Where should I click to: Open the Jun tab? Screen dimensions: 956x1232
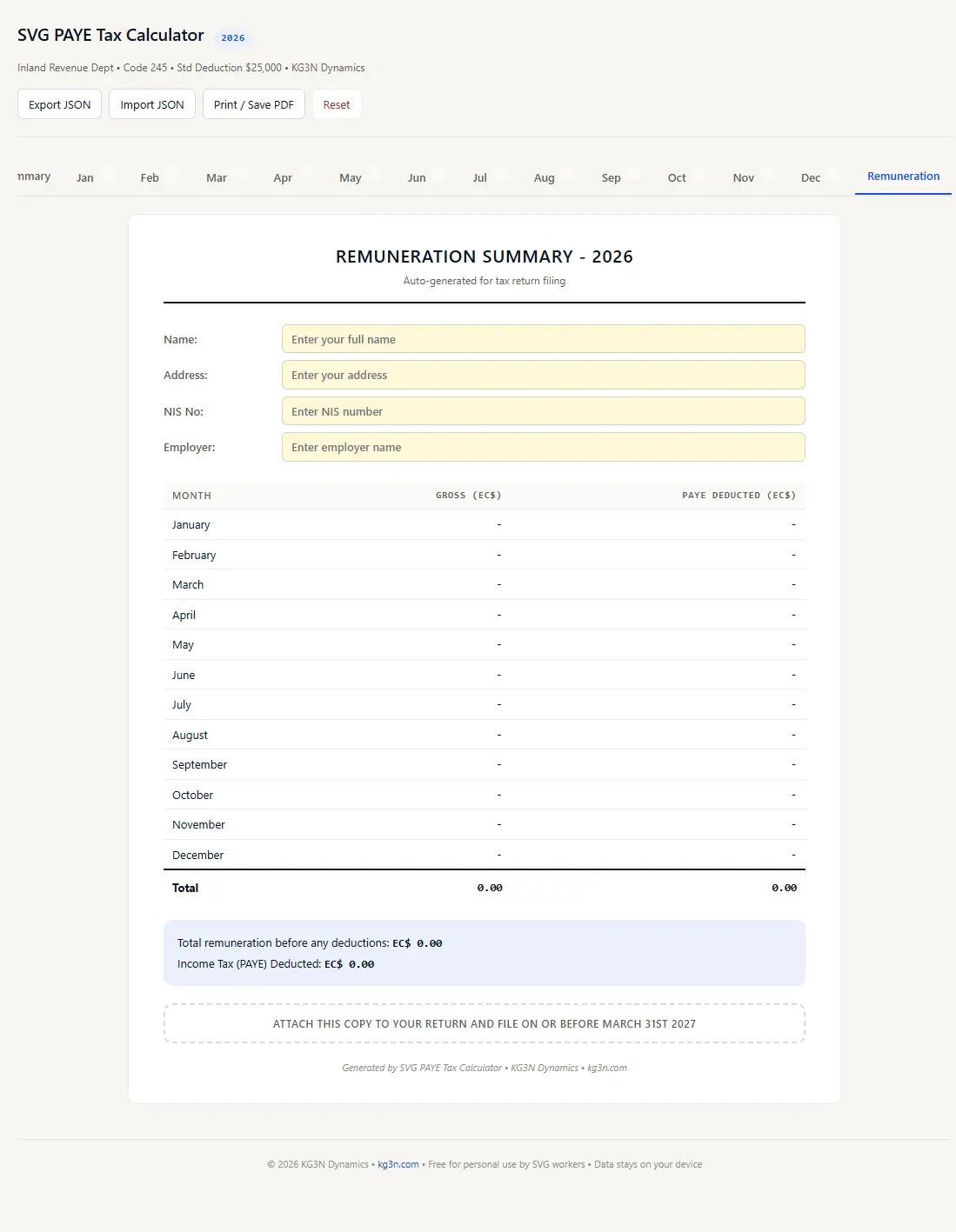coord(417,177)
